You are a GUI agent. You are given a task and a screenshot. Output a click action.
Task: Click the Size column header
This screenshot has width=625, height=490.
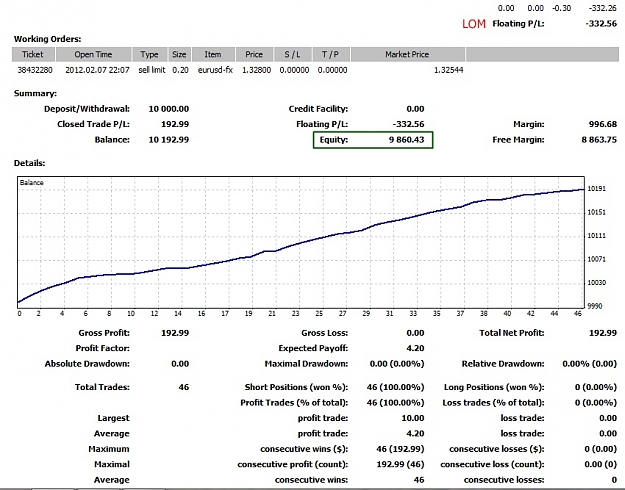point(179,54)
